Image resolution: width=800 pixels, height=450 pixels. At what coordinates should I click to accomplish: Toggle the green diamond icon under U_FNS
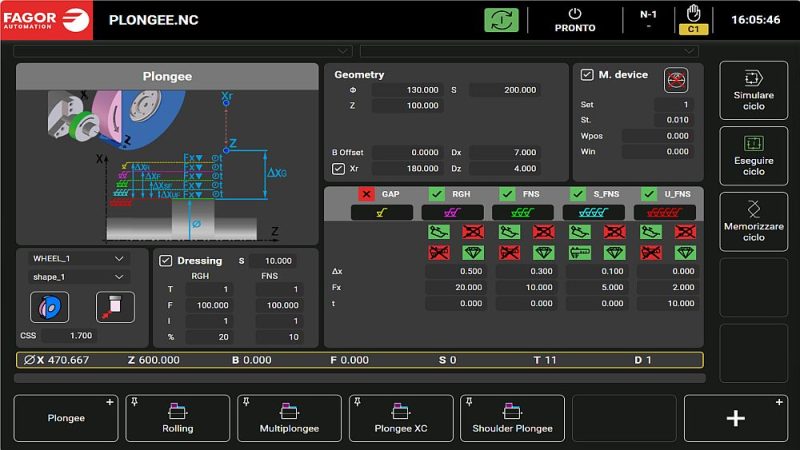pos(685,253)
